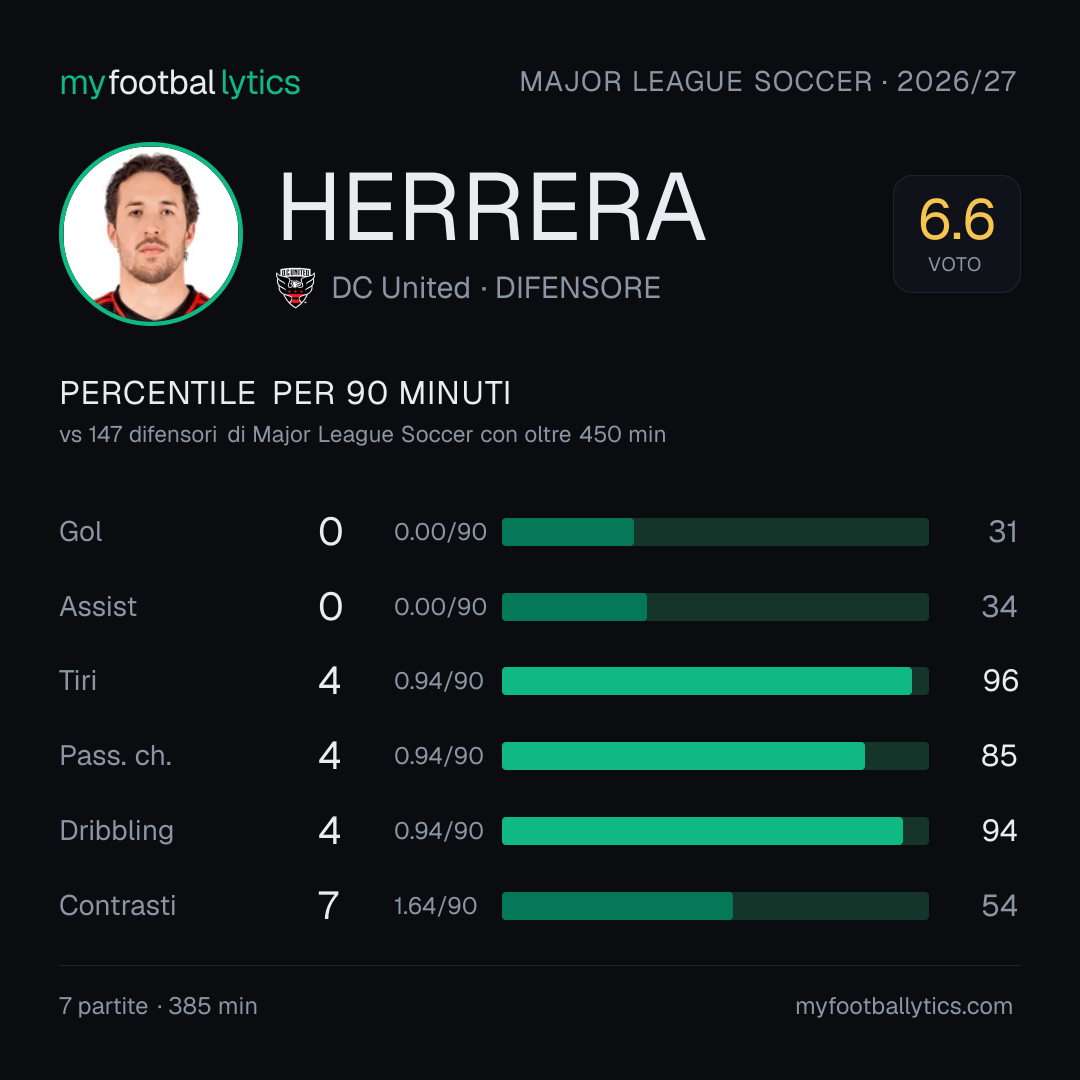Click the Percentile per 90 minuti heading
The image size is (1080, 1080).
click(285, 393)
